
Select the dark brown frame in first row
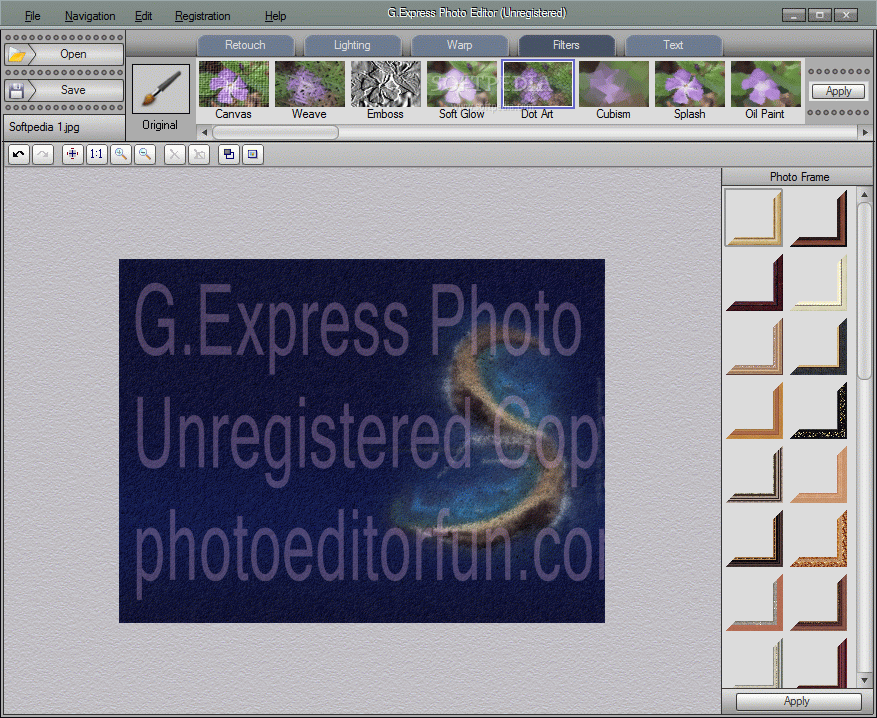coord(819,218)
